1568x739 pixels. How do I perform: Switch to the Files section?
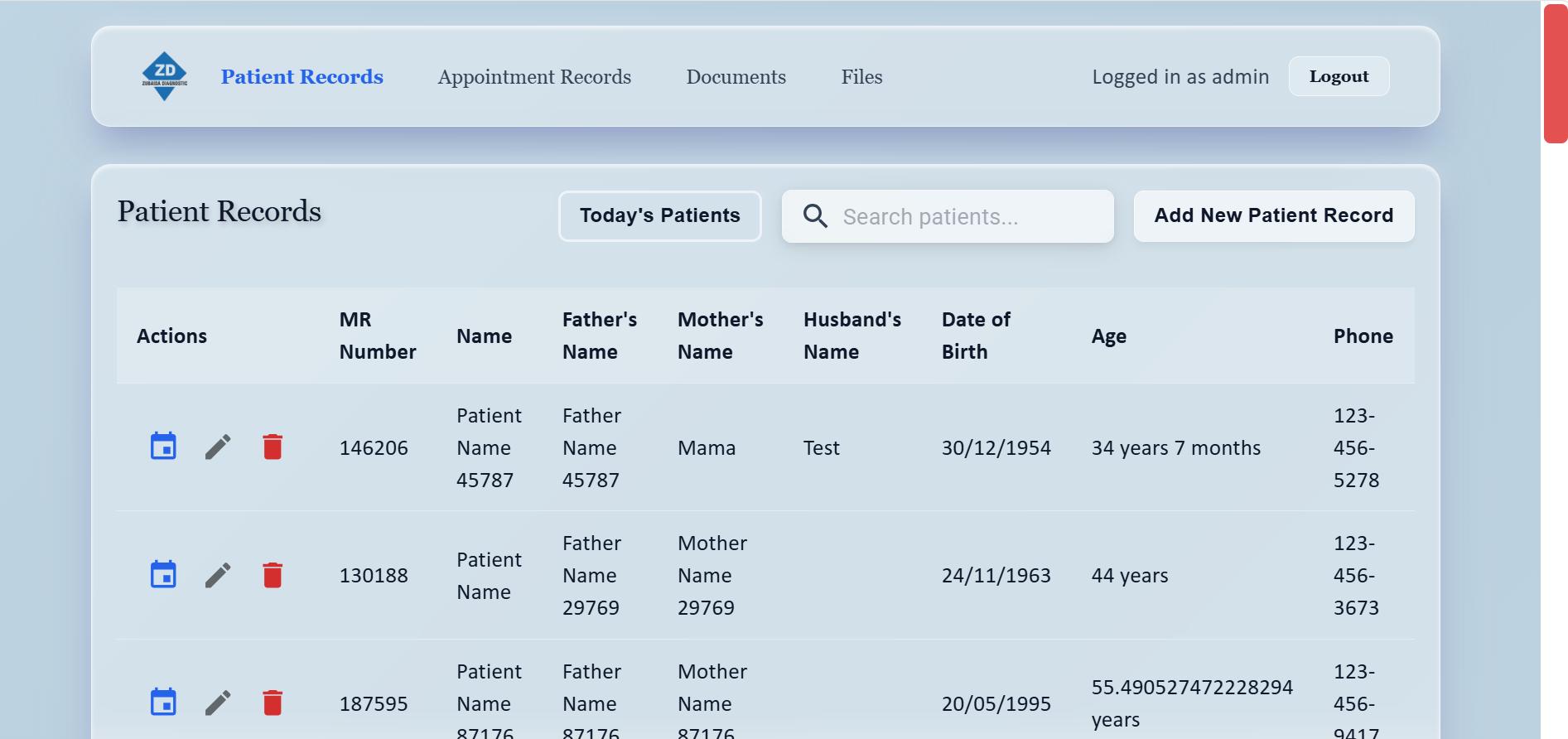click(861, 77)
